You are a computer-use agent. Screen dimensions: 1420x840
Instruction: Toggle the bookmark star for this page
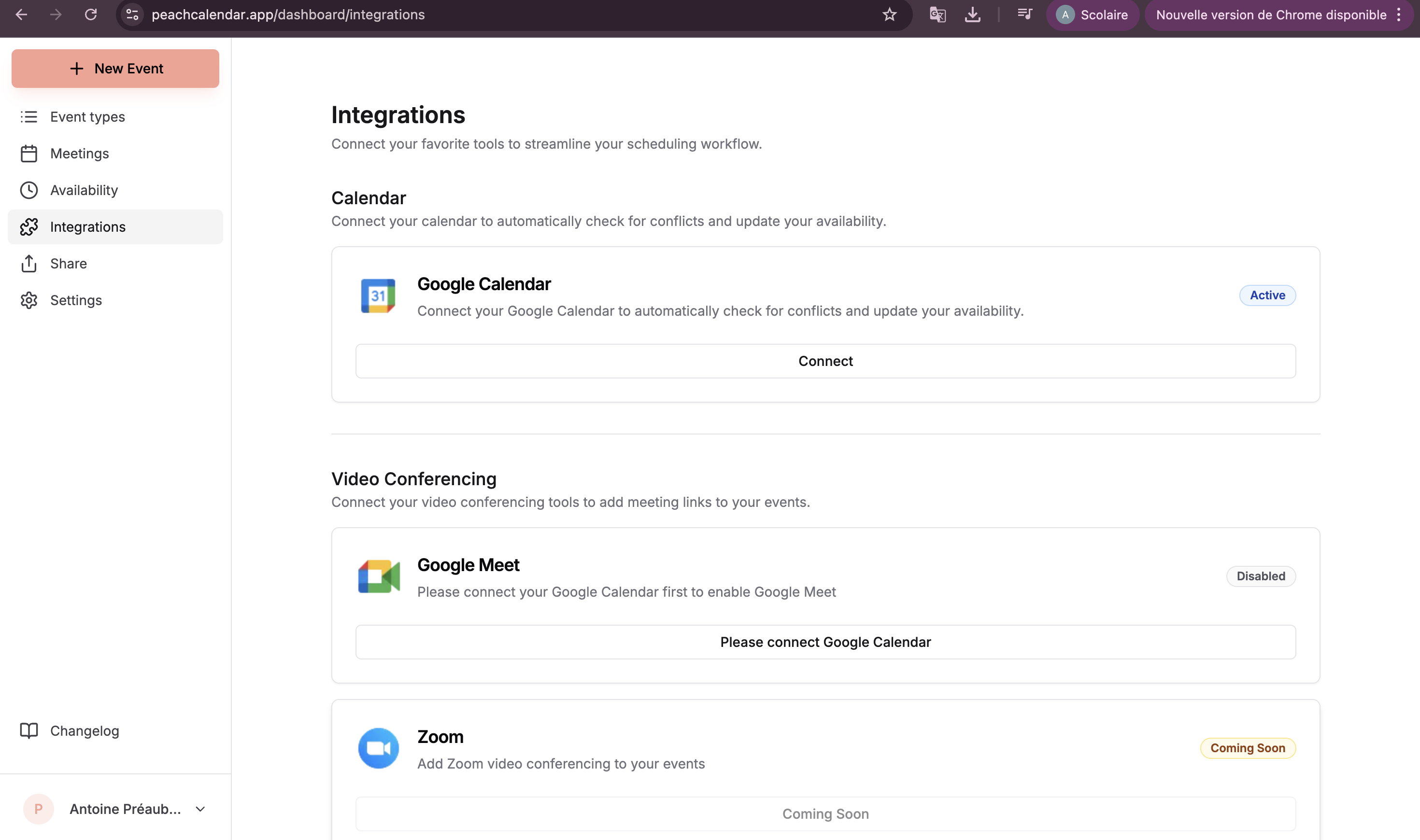click(x=890, y=14)
